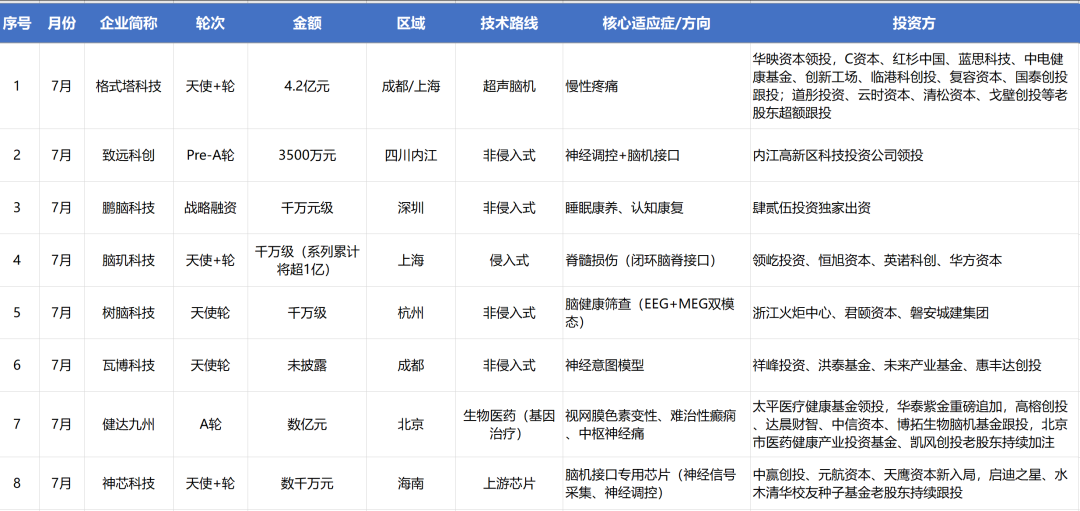Click the 慢性疼痛 indication cell

[656, 87]
